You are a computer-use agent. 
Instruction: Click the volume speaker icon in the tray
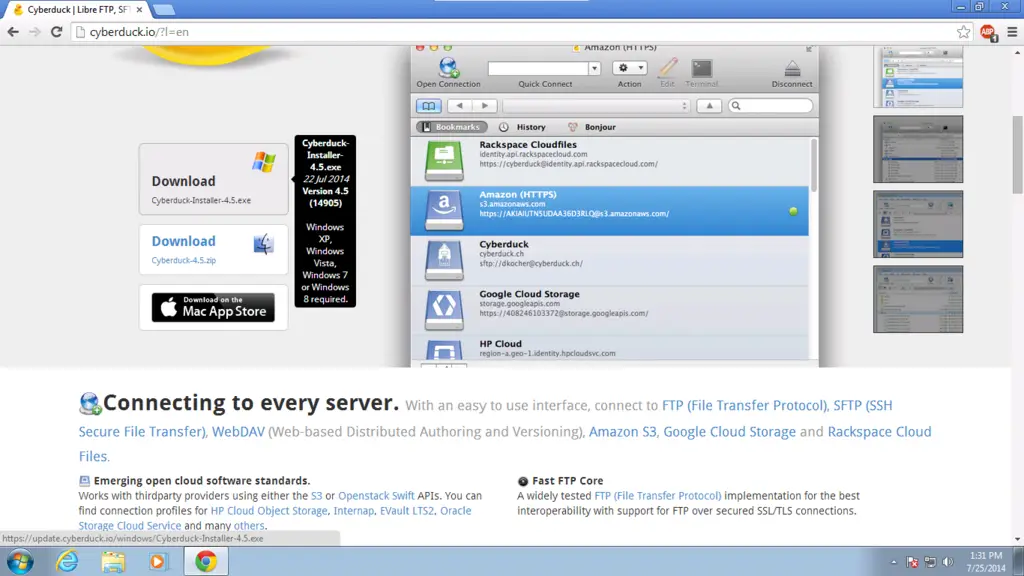(x=948, y=562)
